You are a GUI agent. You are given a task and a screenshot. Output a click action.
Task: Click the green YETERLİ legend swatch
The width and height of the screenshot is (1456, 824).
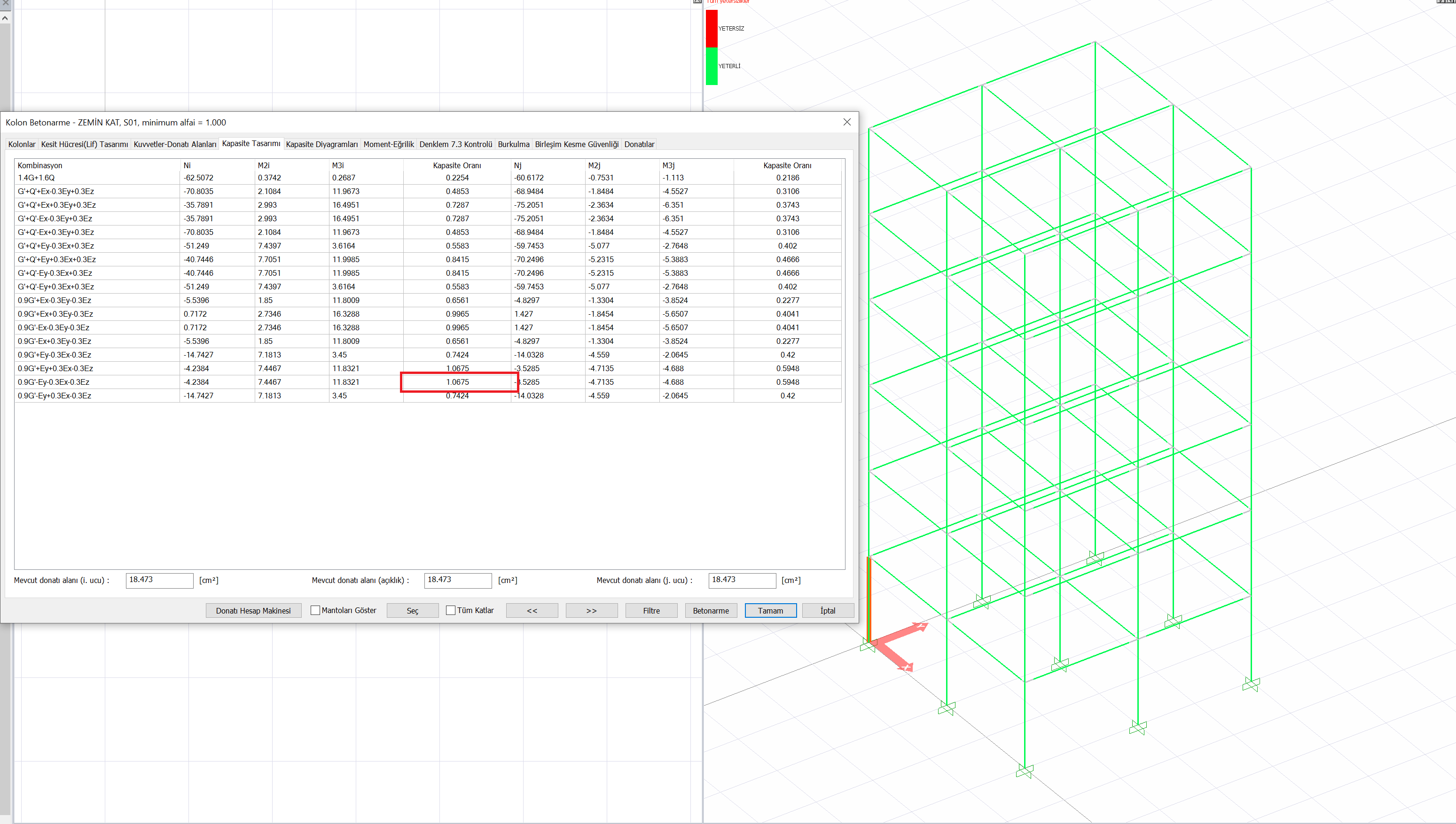pyautogui.click(x=712, y=66)
